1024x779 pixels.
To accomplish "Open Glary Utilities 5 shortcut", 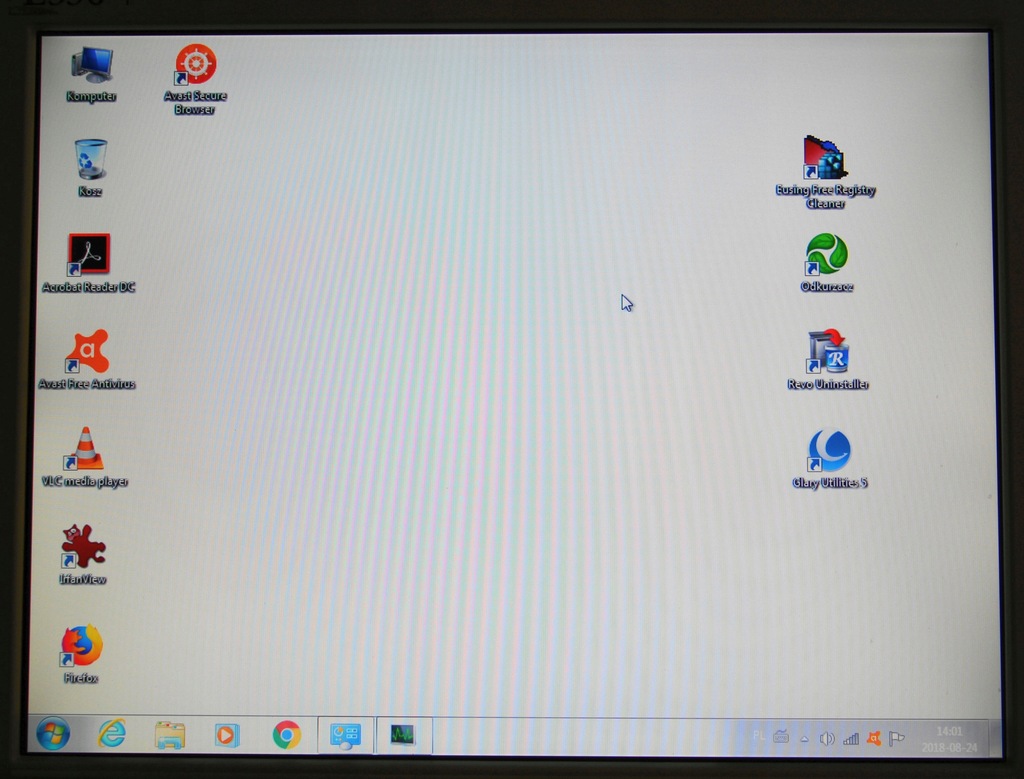I will (x=829, y=459).
